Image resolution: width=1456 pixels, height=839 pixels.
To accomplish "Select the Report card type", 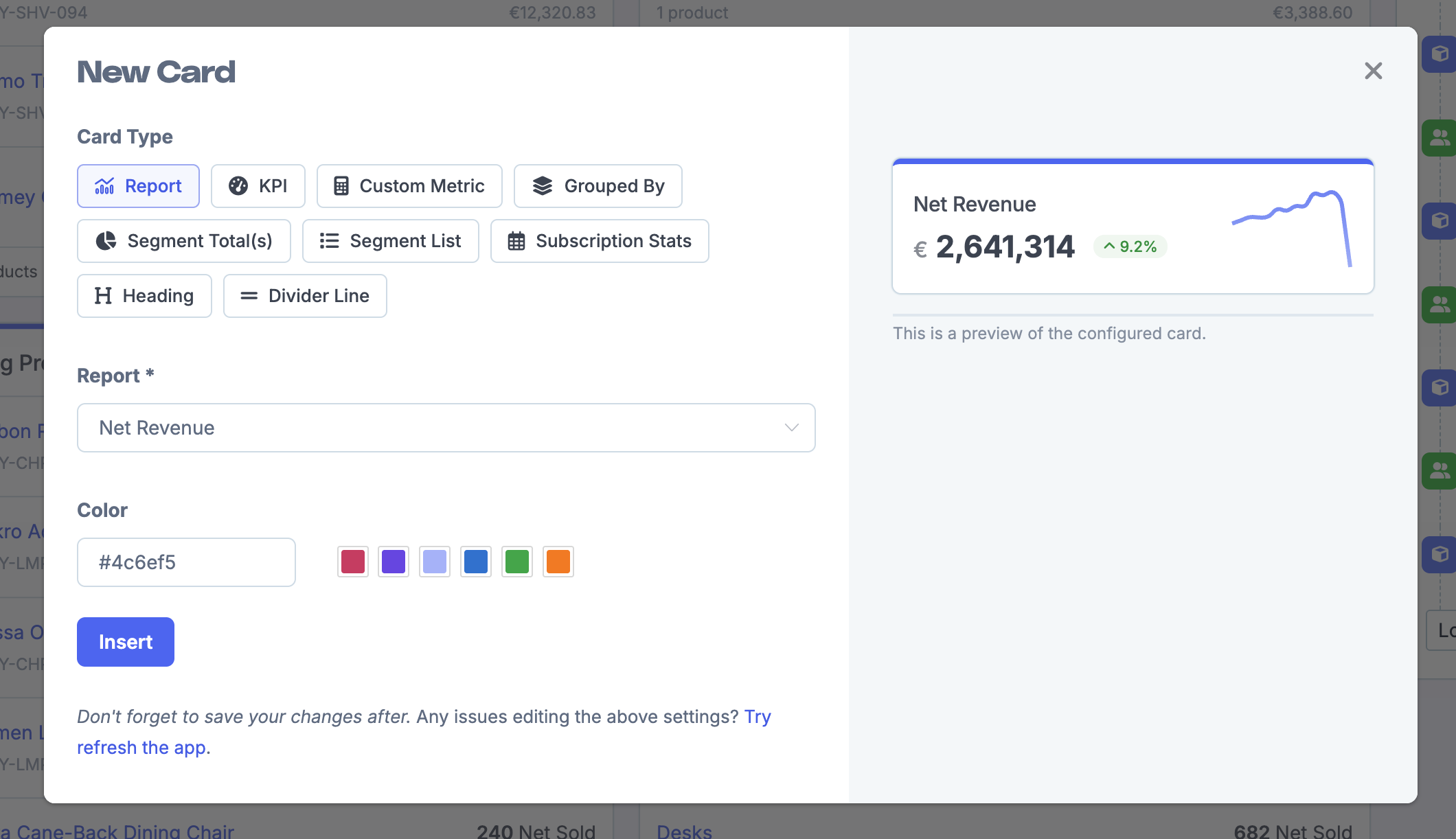I will (x=138, y=186).
